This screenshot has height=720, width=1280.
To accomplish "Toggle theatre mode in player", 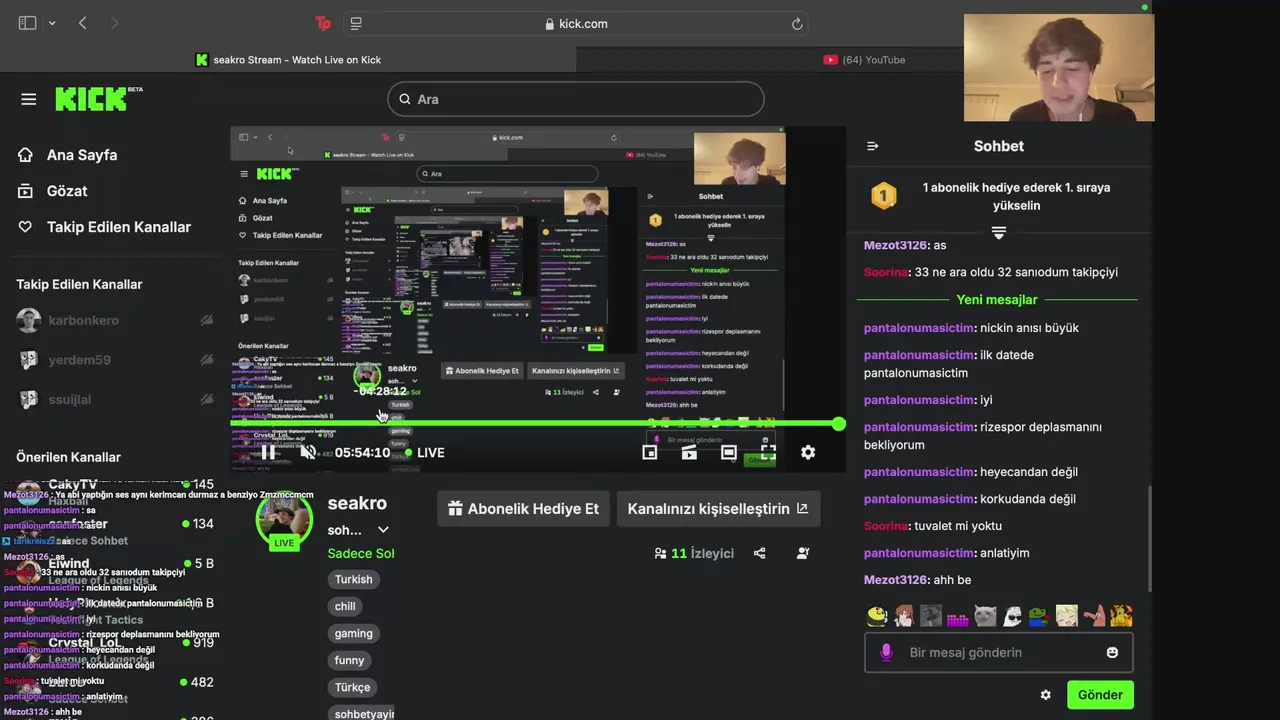I will [729, 452].
